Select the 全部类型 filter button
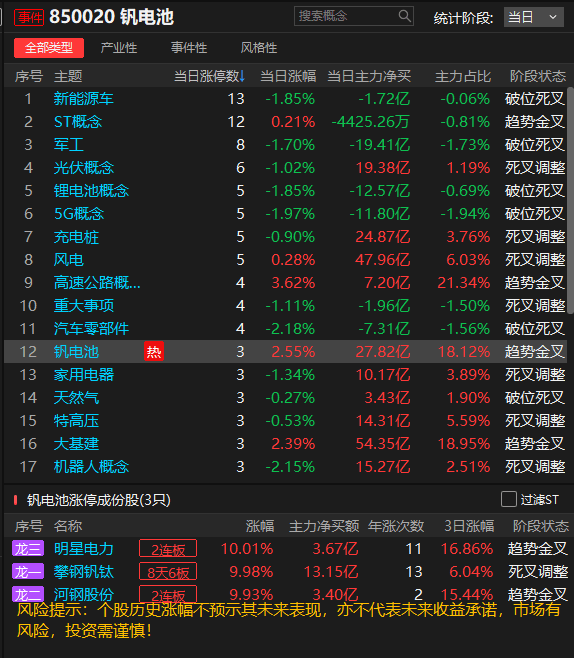The width and height of the screenshot is (574, 658). 49,47
